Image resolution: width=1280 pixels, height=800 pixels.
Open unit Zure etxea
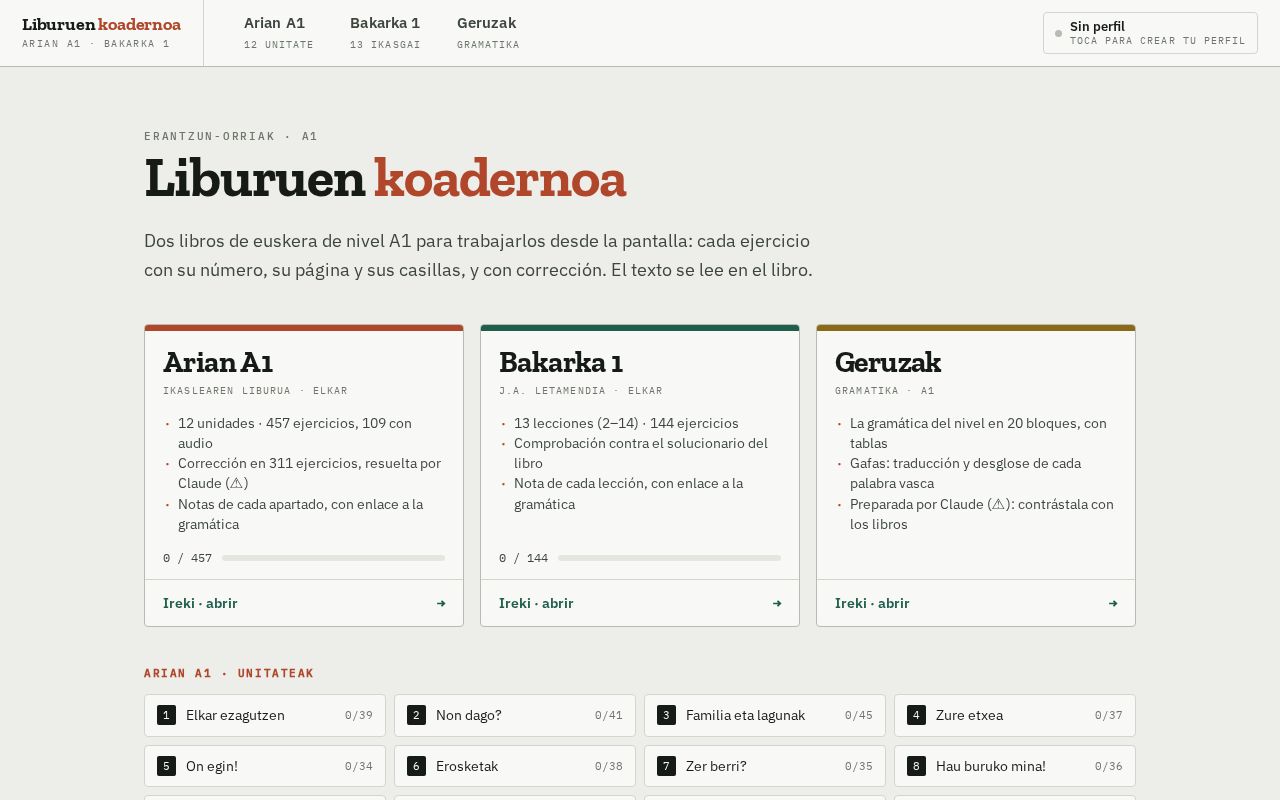tap(1015, 715)
